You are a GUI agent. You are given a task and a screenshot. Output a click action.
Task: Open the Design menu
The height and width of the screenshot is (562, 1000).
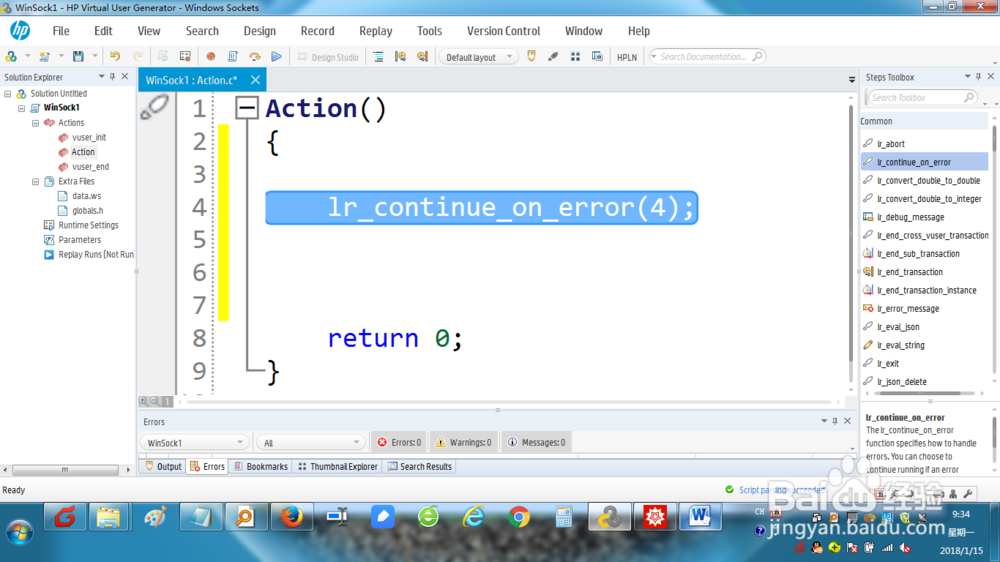[x=260, y=31]
